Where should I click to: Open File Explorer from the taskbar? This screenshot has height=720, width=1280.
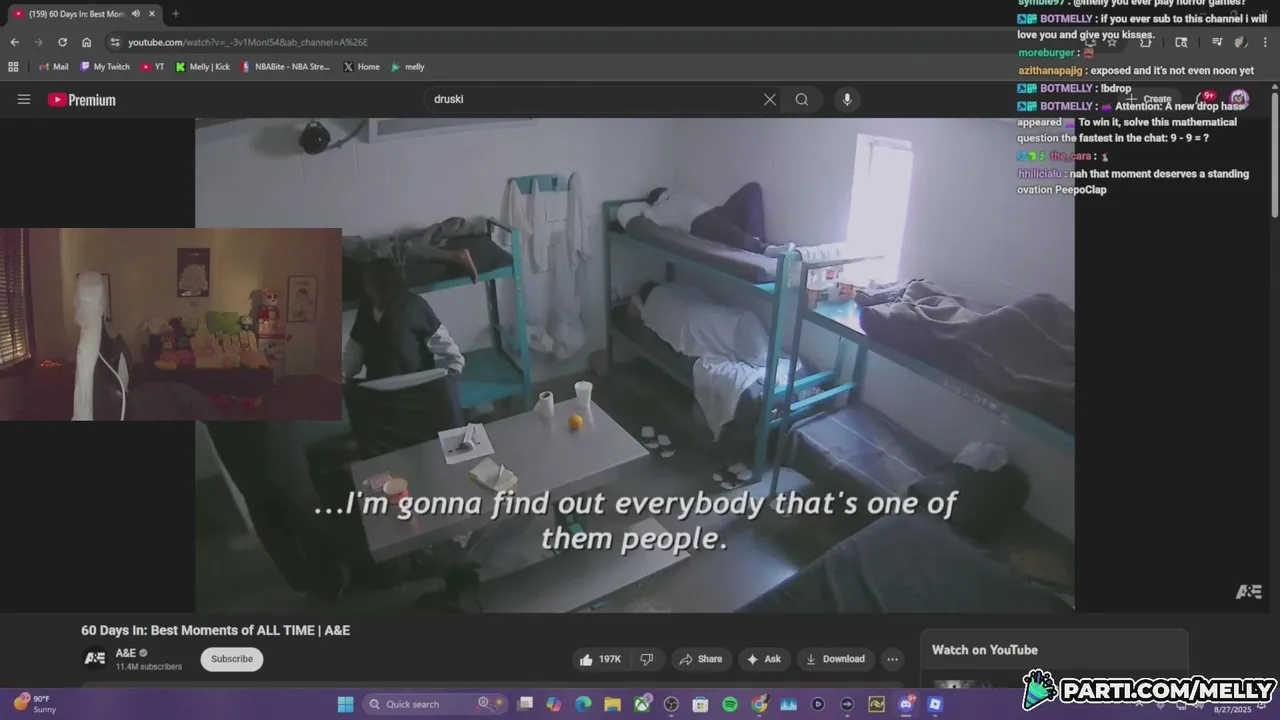point(612,704)
